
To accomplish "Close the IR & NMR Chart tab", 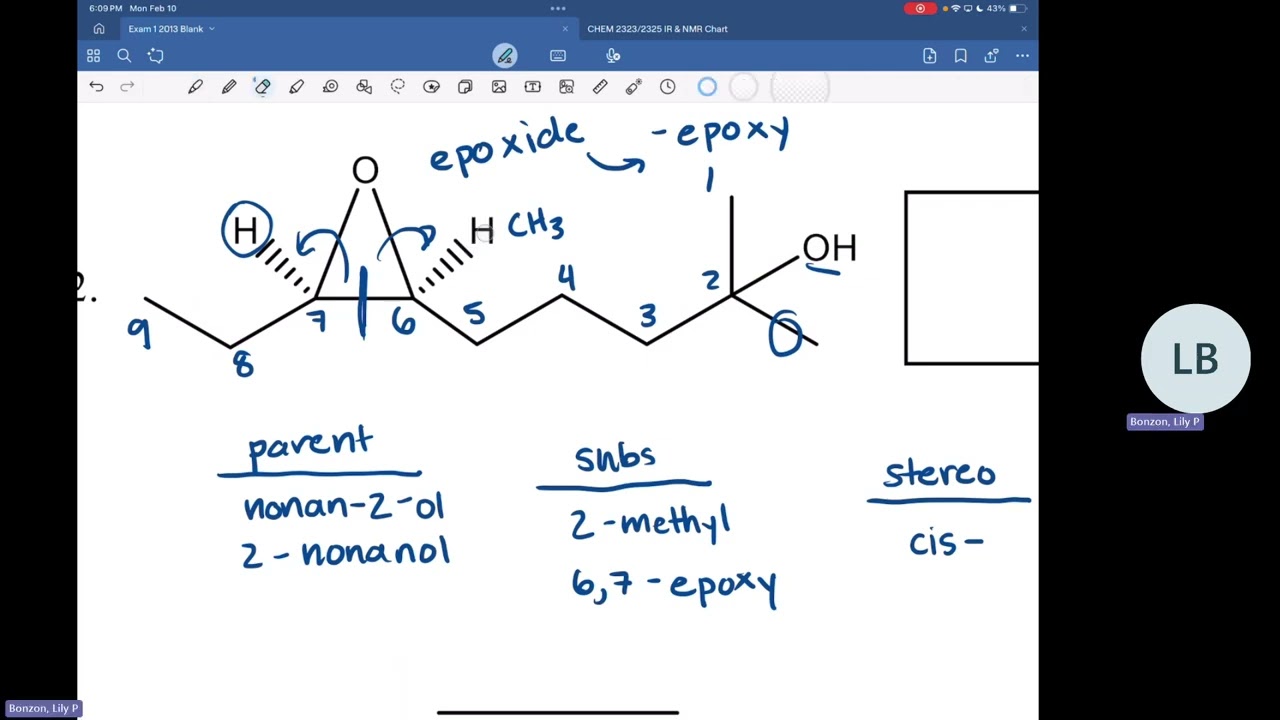I will pyautogui.click(x=1023, y=29).
